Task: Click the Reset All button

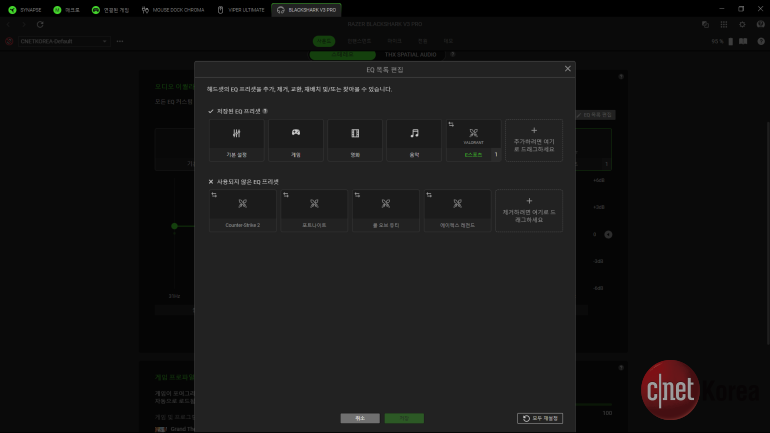Action: (x=540, y=418)
